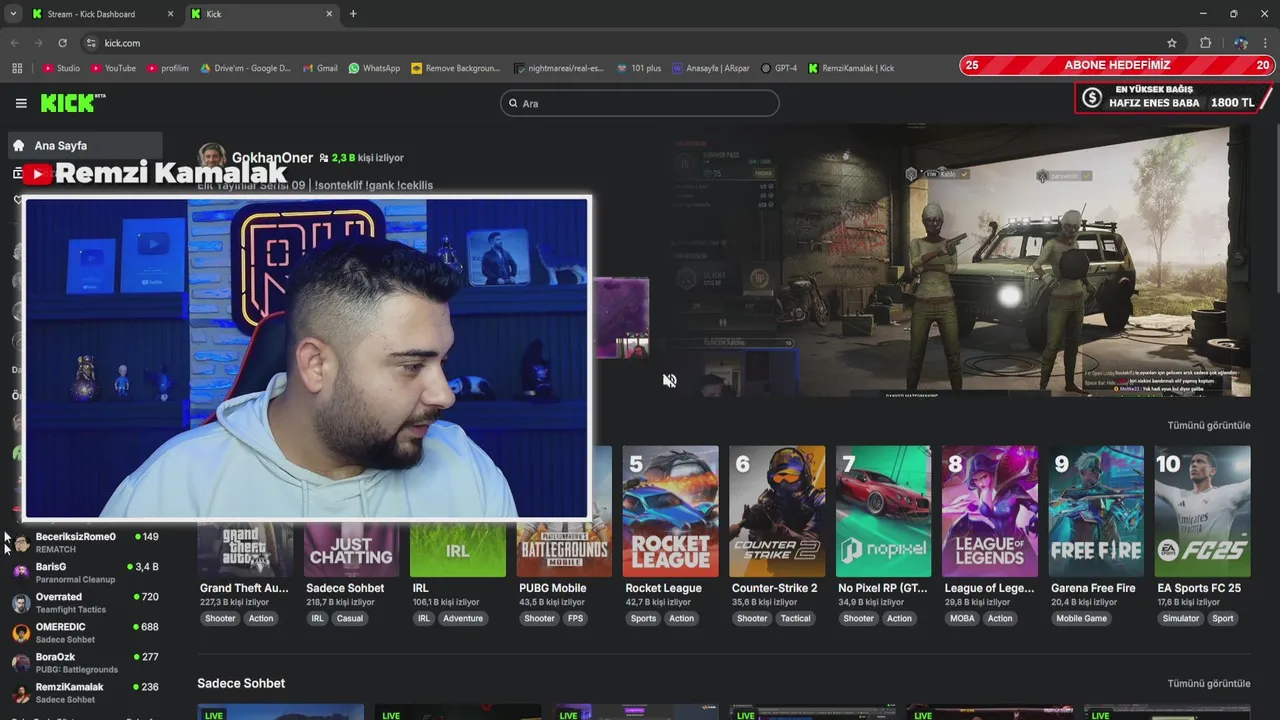
Task: Open the Grand Theft Auto category card
Action: pos(245,547)
